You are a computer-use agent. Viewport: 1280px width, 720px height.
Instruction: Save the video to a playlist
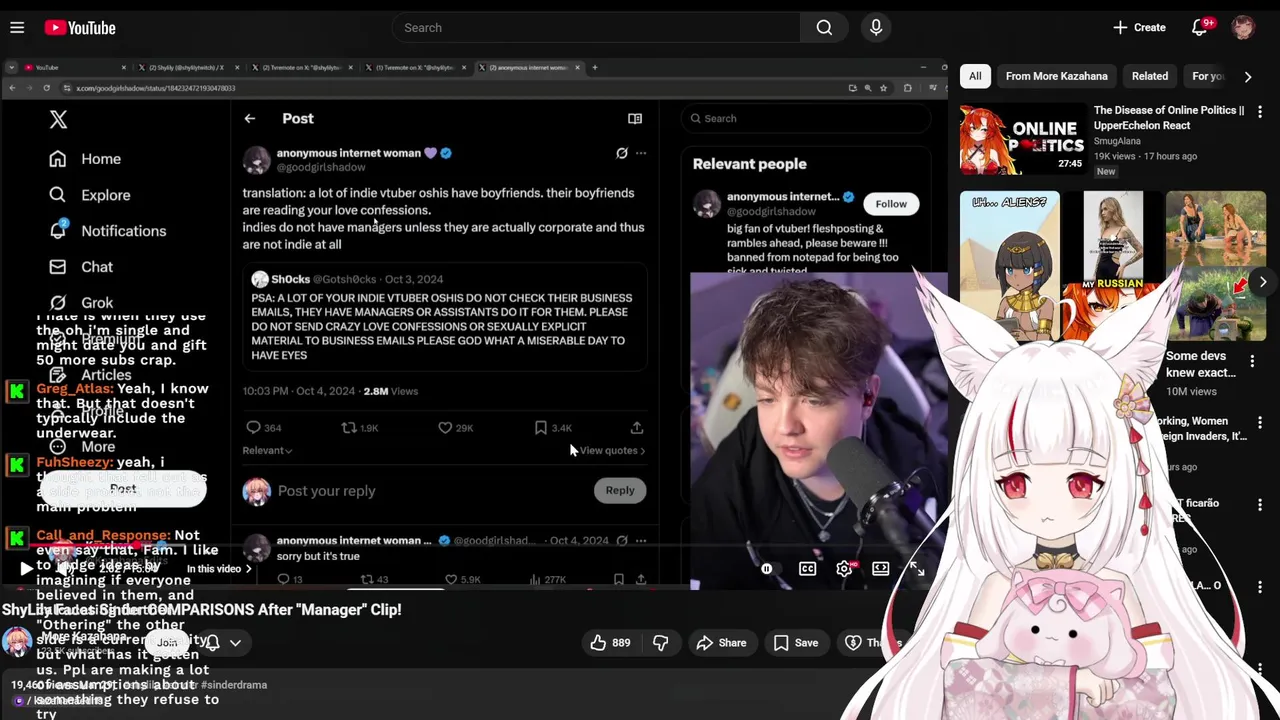[796, 643]
